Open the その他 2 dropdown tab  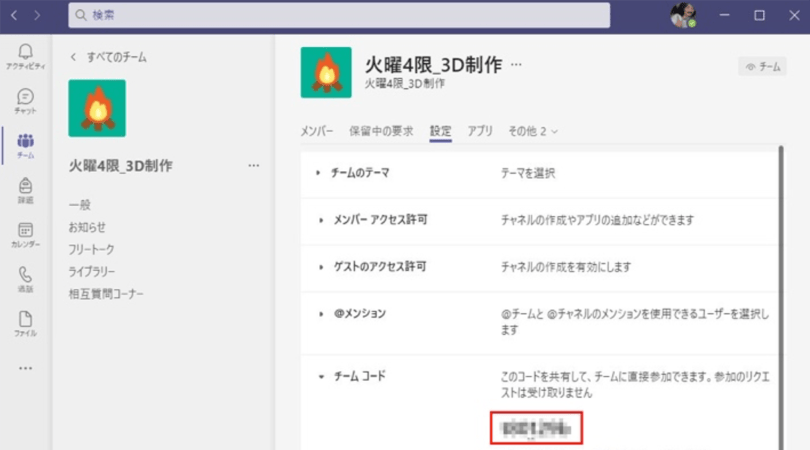533,131
